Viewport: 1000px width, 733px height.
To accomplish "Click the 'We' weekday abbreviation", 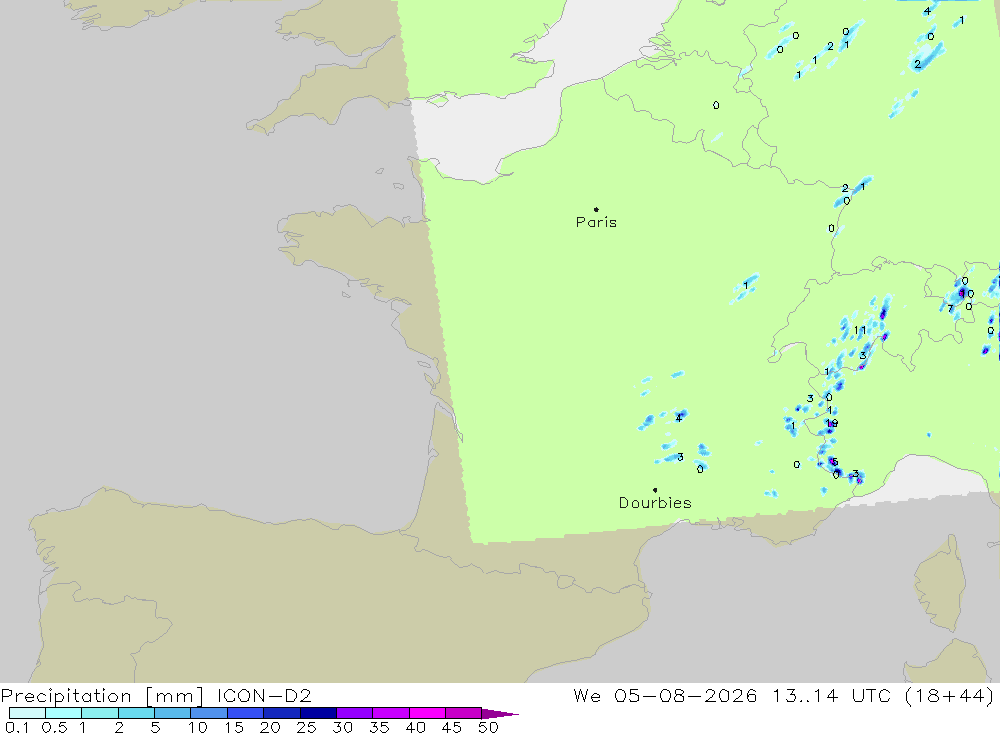I will (x=587, y=695).
